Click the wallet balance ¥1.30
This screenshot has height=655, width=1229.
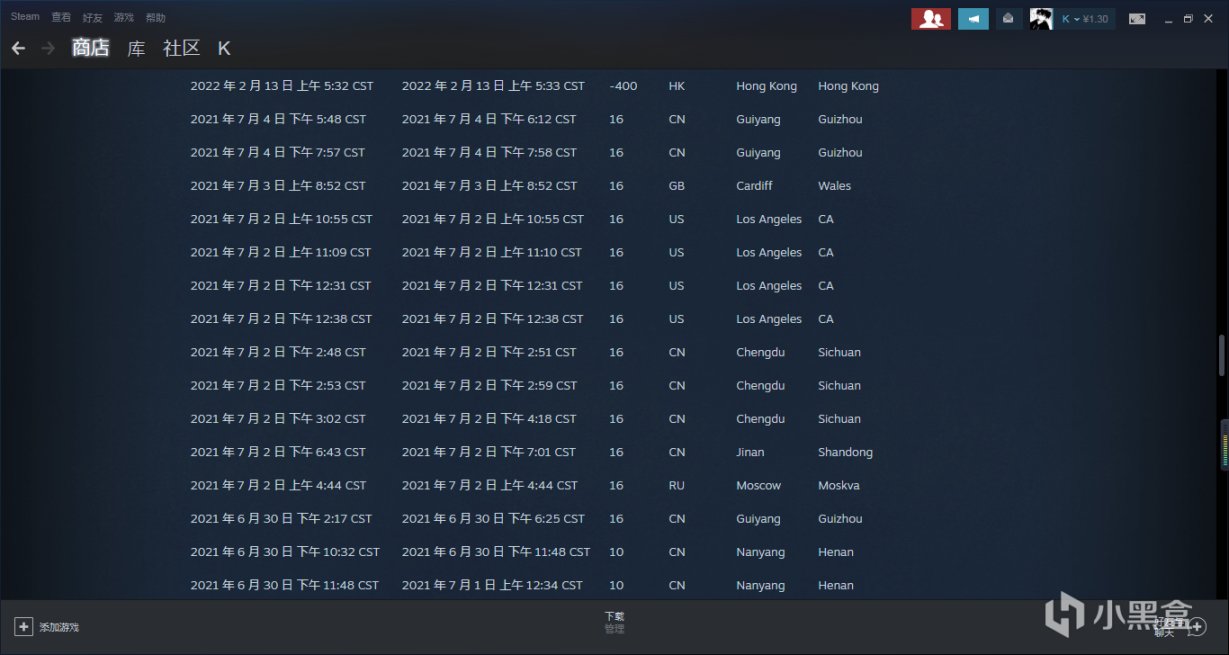1098,18
